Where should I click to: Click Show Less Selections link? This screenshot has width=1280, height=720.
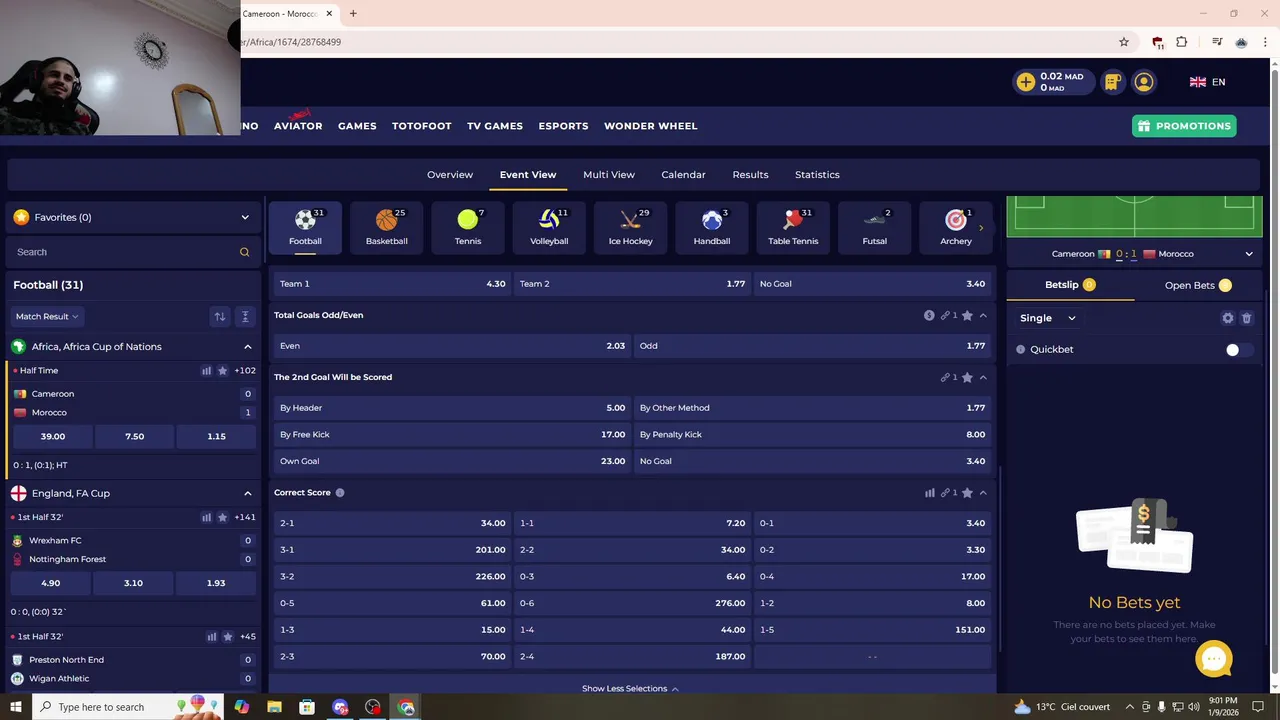[630, 689]
